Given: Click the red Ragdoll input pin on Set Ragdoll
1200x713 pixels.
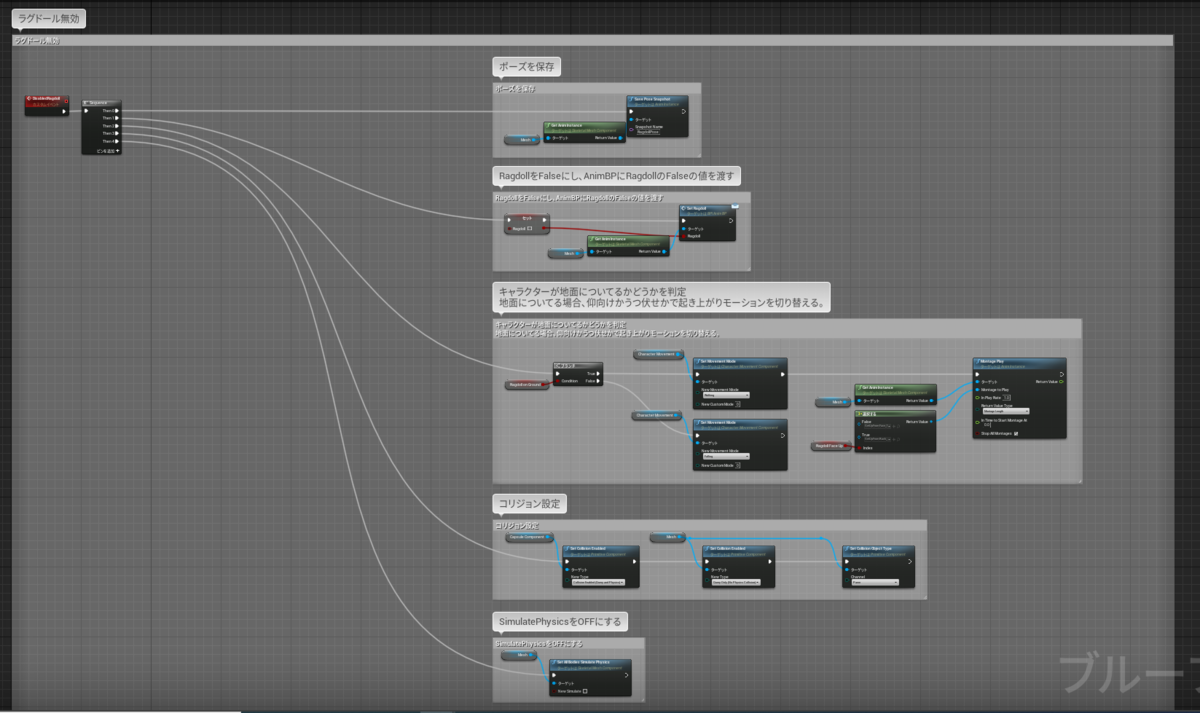Looking at the screenshot, I should 684,236.
